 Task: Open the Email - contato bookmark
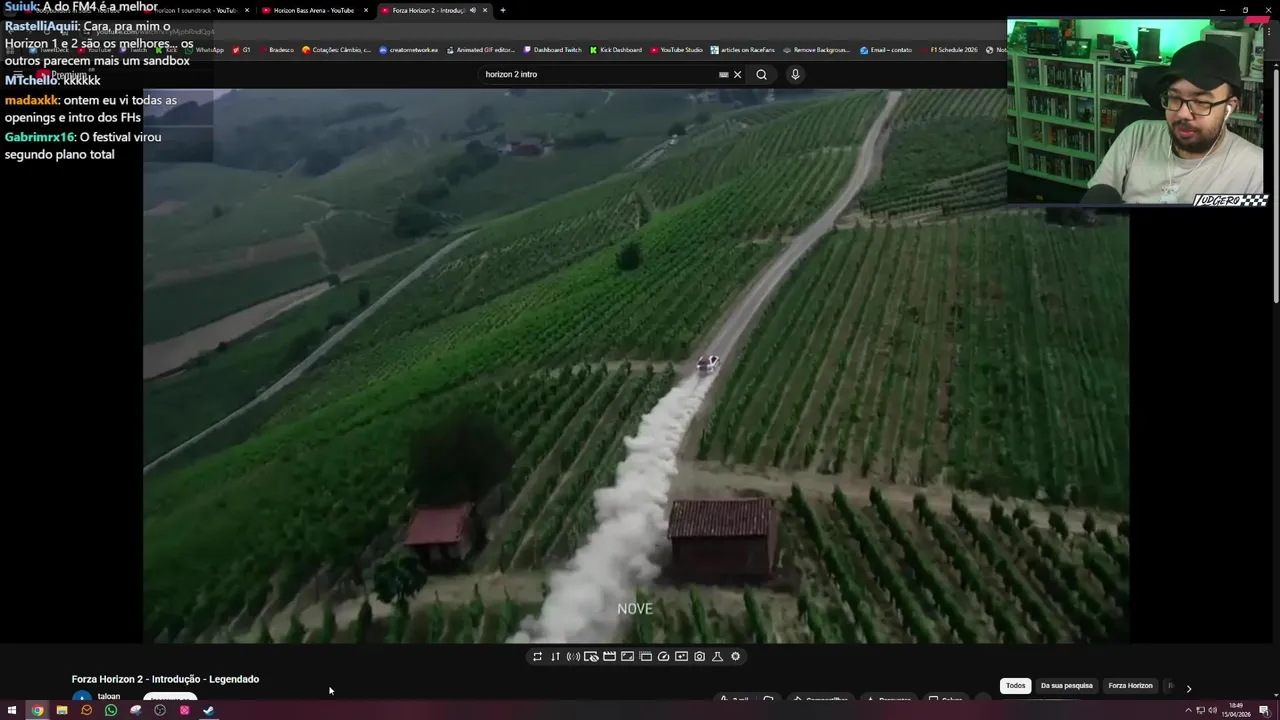click(886, 50)
